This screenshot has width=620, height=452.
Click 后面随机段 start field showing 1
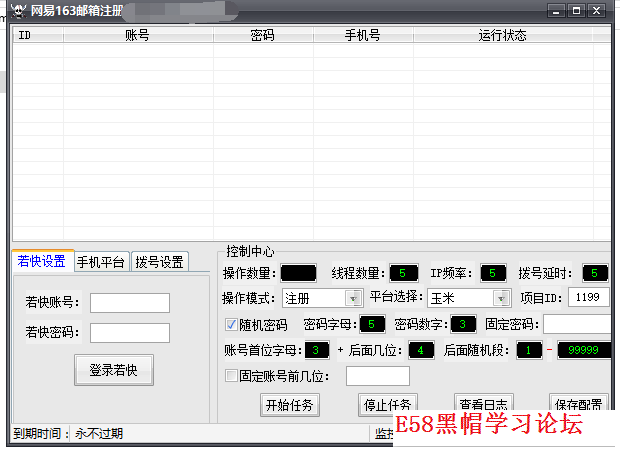(x=529, y=350)
